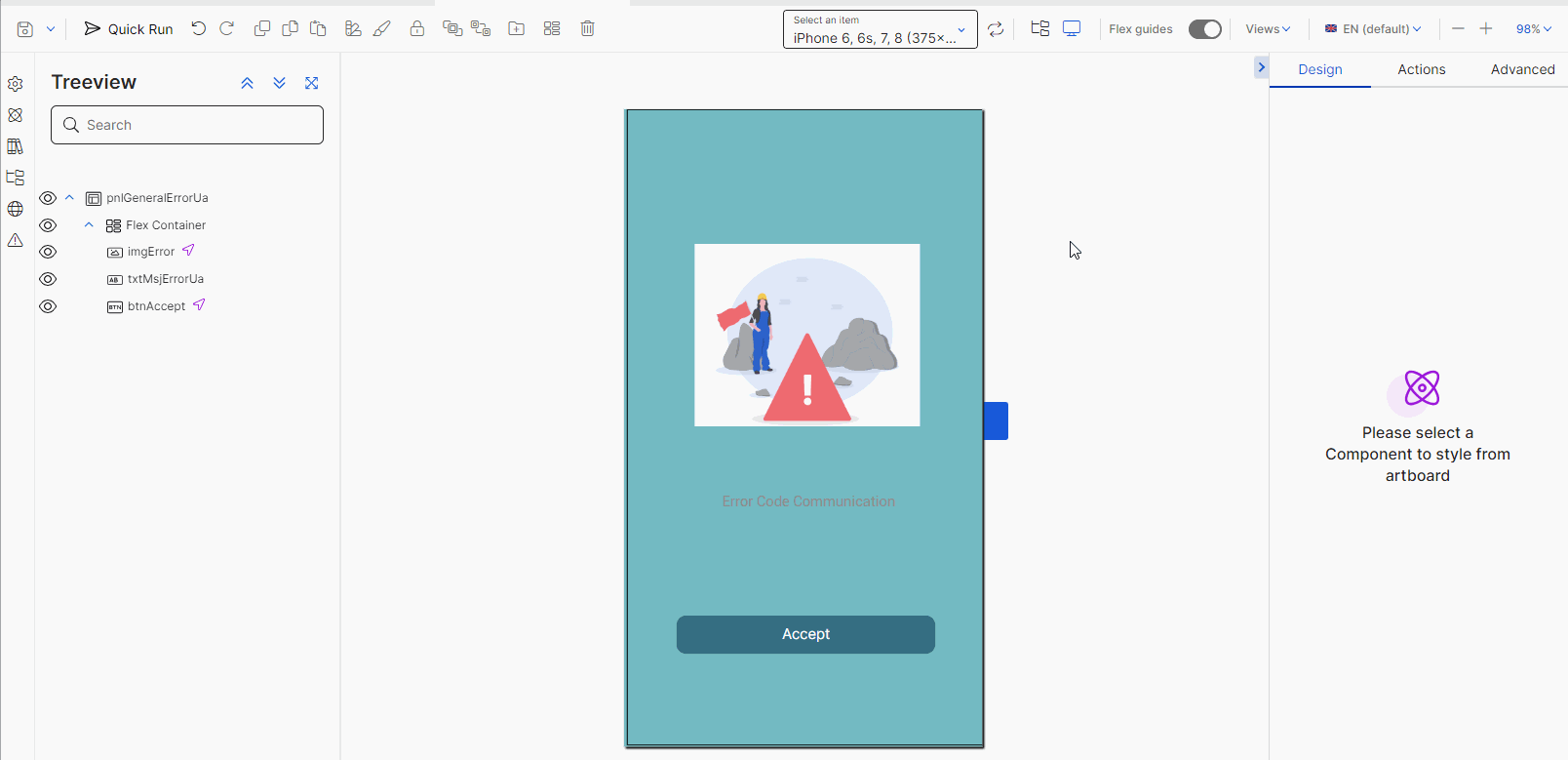Toggle the Flex guides switch
Image resolution: width=1568 pixels, height=760 pixels.
[x=1204, y=29]
